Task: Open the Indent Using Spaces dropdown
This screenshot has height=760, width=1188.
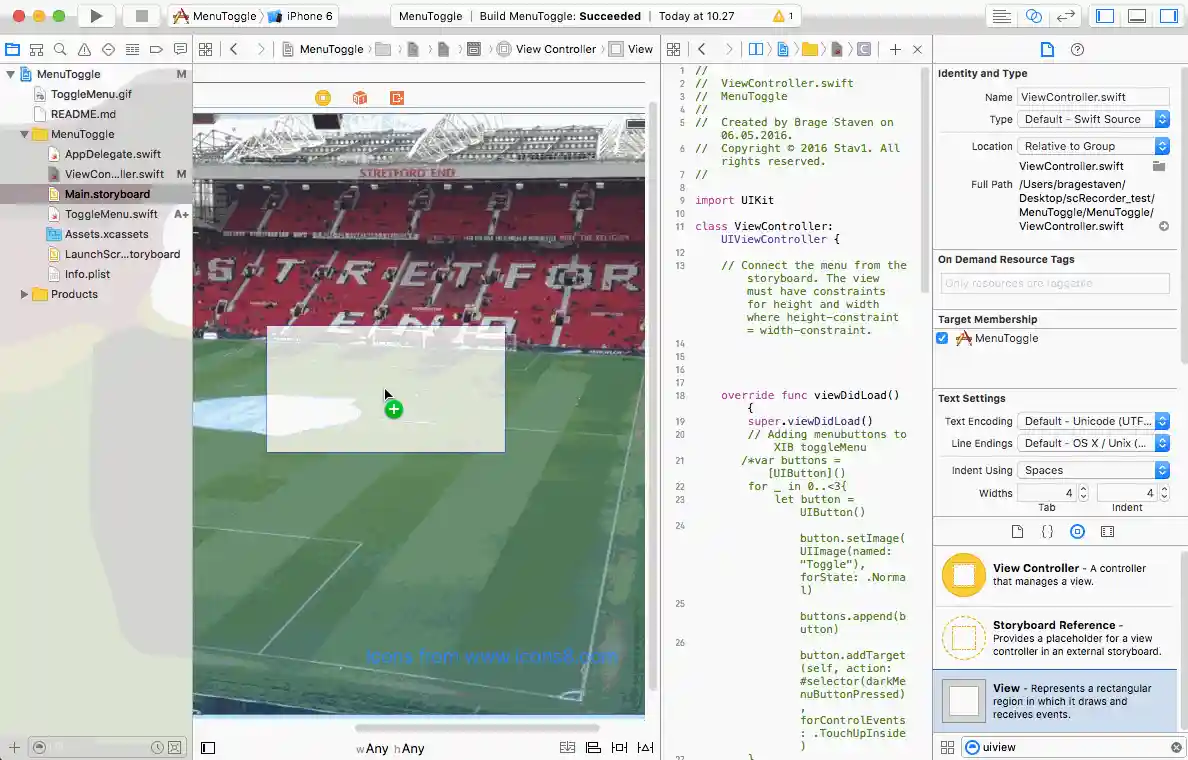Action: (x=1093, y=470)
